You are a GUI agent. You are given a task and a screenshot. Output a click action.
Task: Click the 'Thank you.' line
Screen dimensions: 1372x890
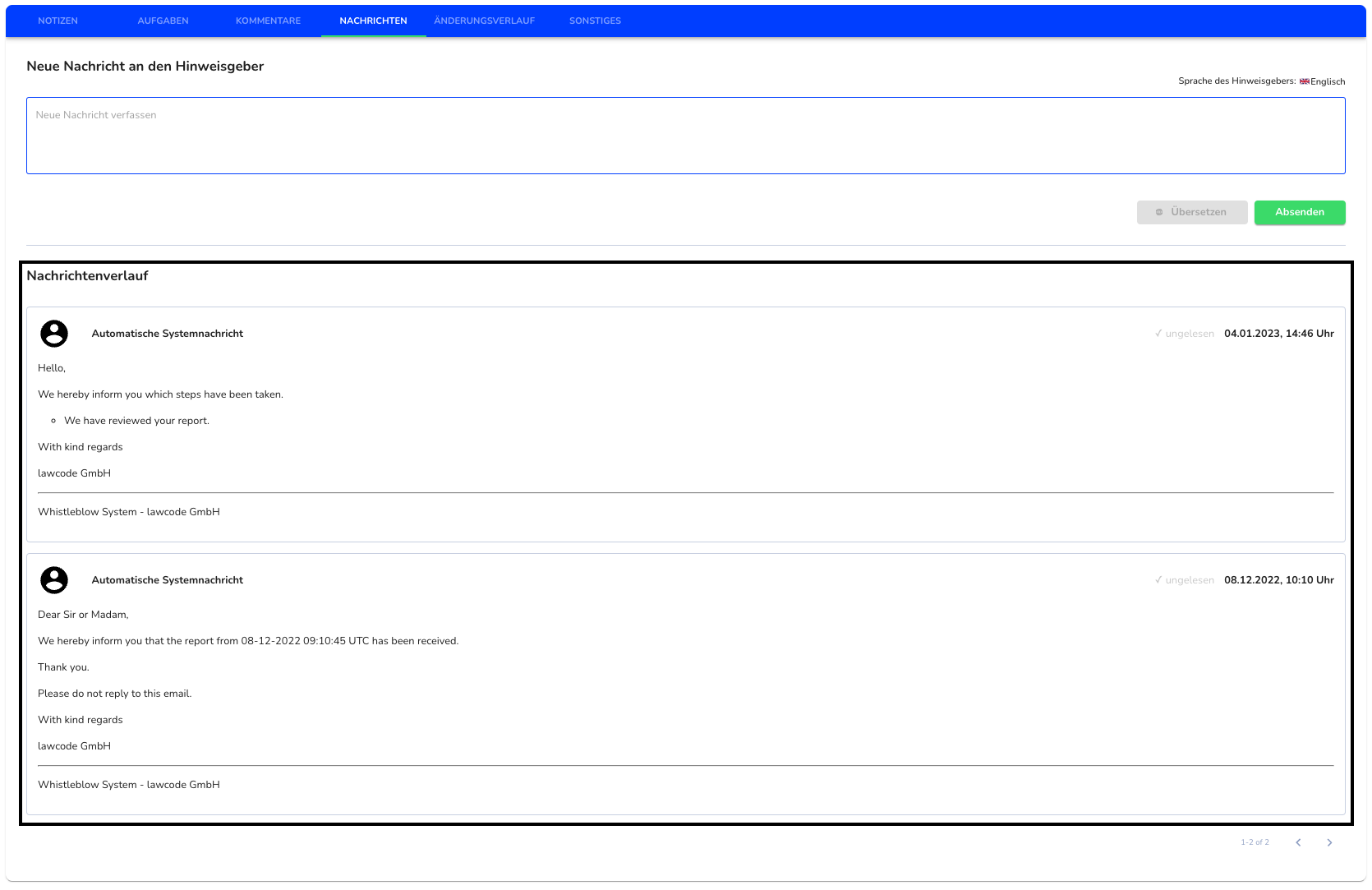click(x=63, y=667)
